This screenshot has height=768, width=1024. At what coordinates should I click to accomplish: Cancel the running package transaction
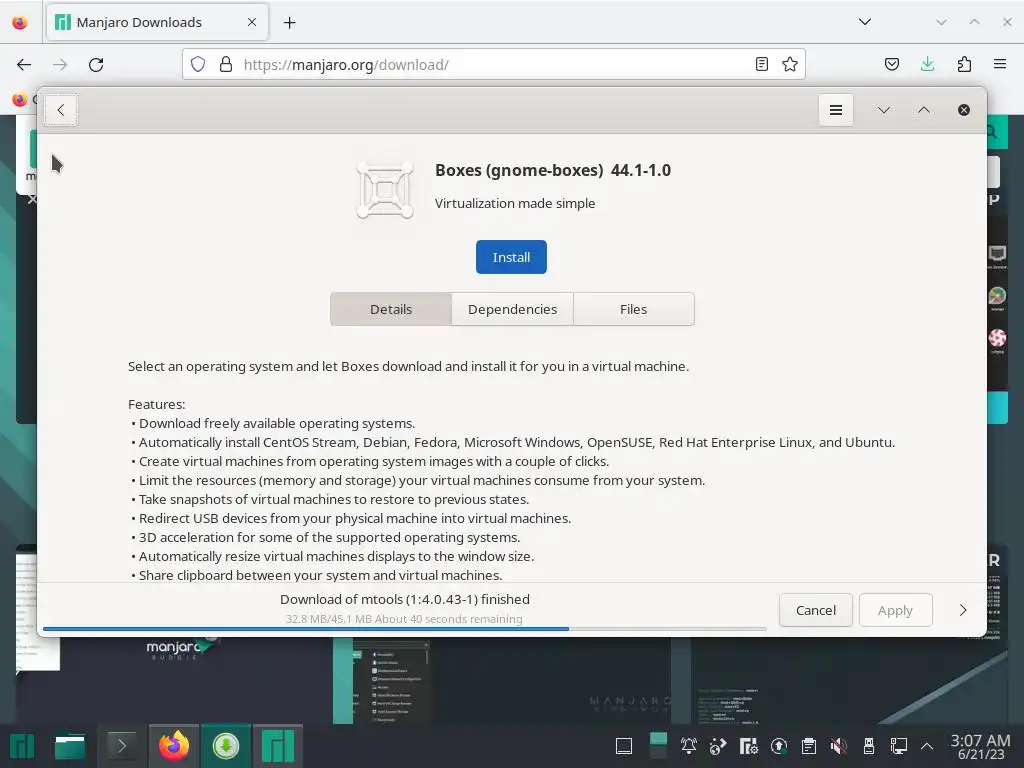point(815,610)
